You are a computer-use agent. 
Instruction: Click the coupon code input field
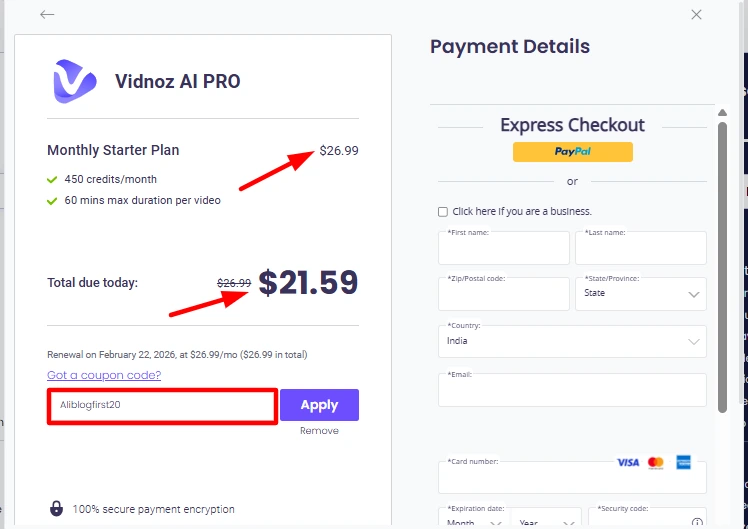click(x=162, y=406)
